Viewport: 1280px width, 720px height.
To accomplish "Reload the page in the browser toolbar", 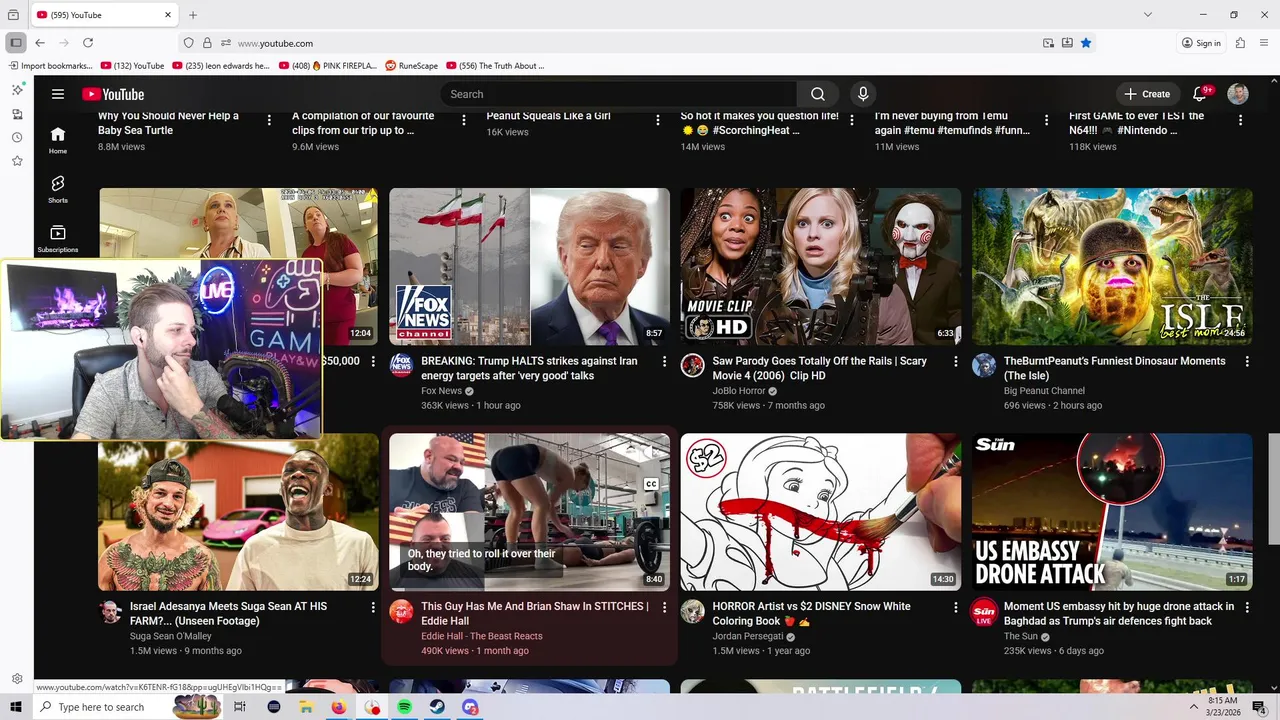I will pyautogui.click(x=88, y=43).
